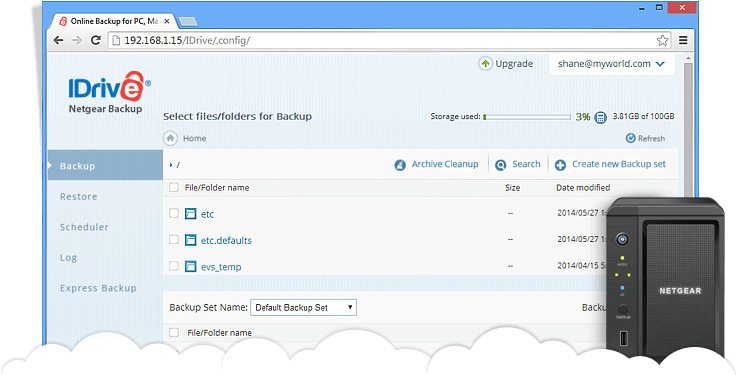Click the 3% storage percentage

(x=583, y=117)
